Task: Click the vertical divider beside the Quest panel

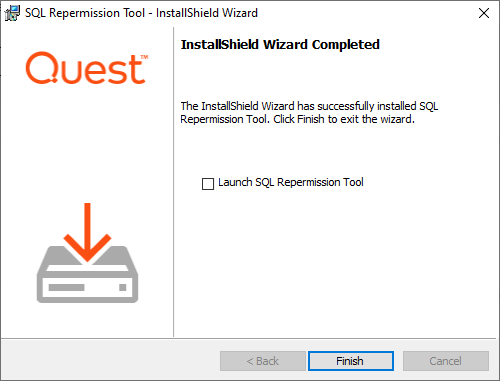Action: [x=174, y=182]
